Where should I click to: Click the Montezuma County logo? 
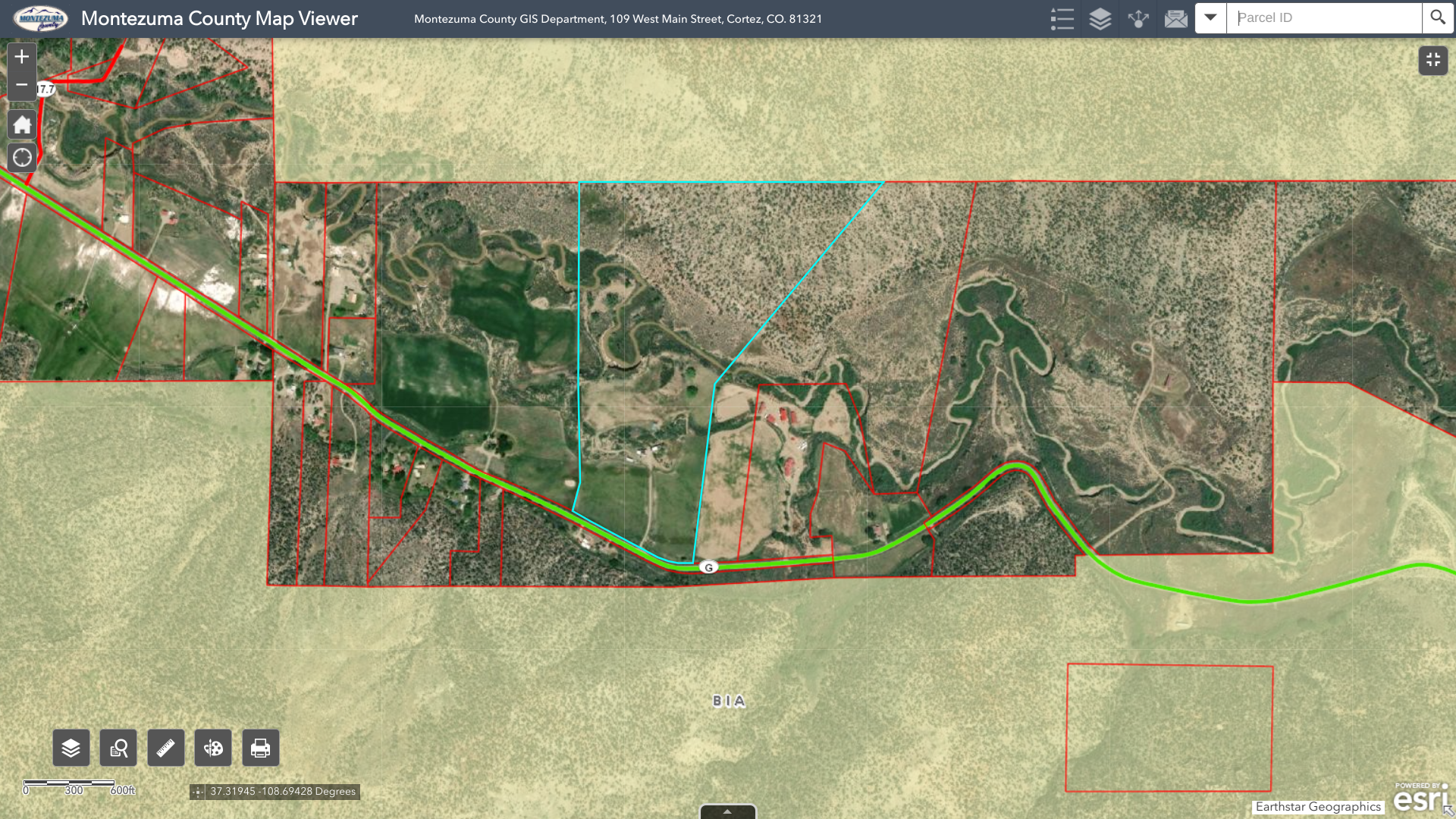pyautogui.click(x=40, y=18)
